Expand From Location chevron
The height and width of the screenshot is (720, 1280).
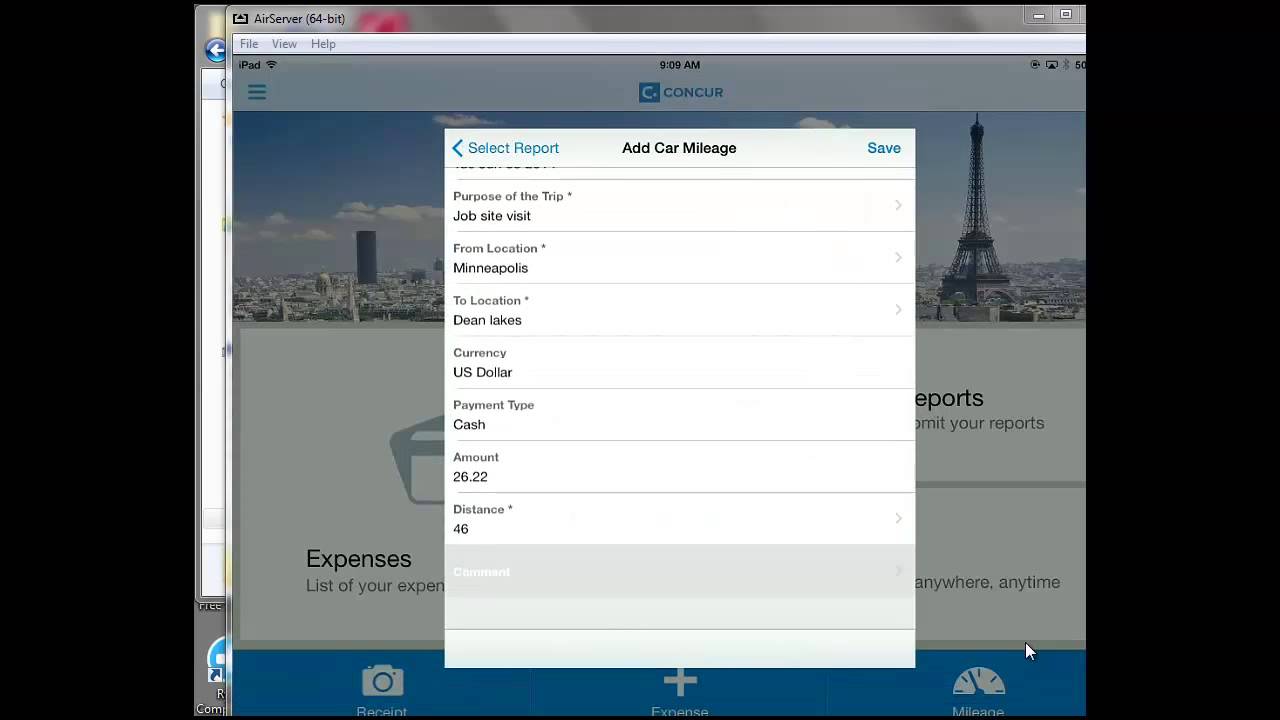(x=898, y=257)
